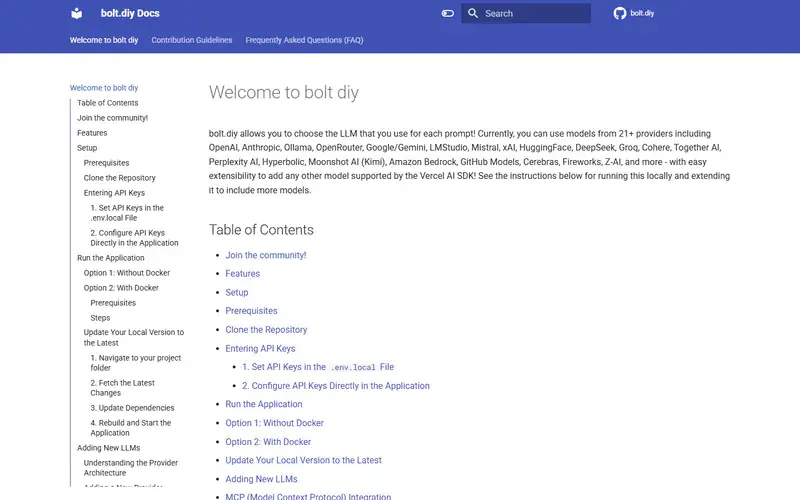Select sidebar heading Welcome to bolt diy
Viewport: 800px width, 500px height.
pos(104,88)
